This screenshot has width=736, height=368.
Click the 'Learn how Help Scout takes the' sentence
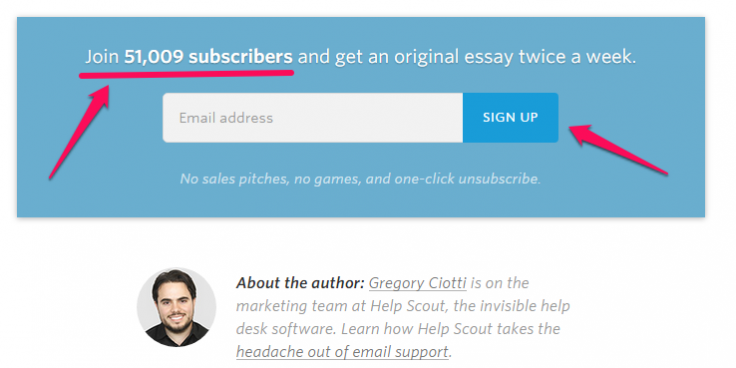[451, 329]
